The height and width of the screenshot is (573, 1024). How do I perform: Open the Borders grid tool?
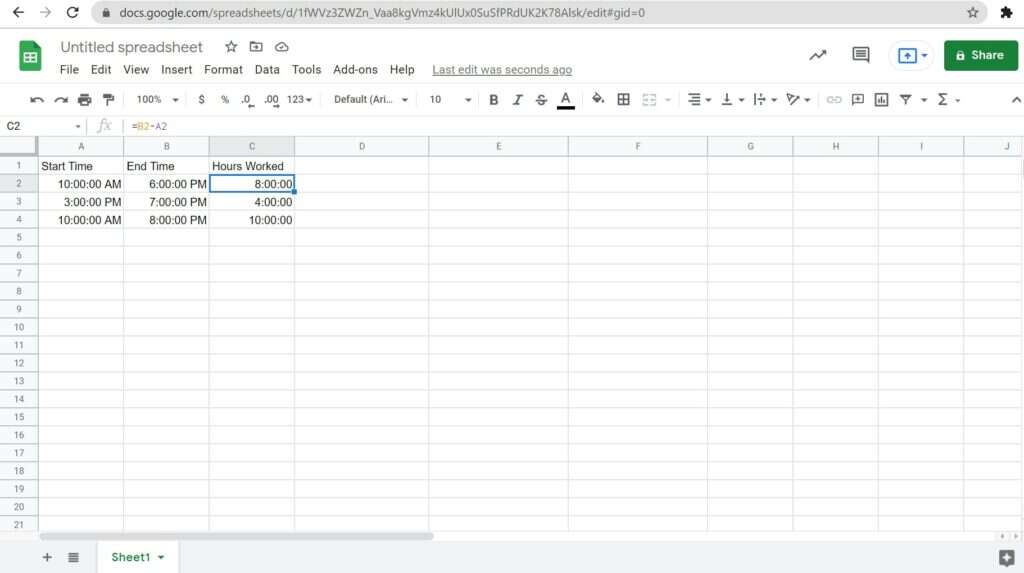point(623,100)
